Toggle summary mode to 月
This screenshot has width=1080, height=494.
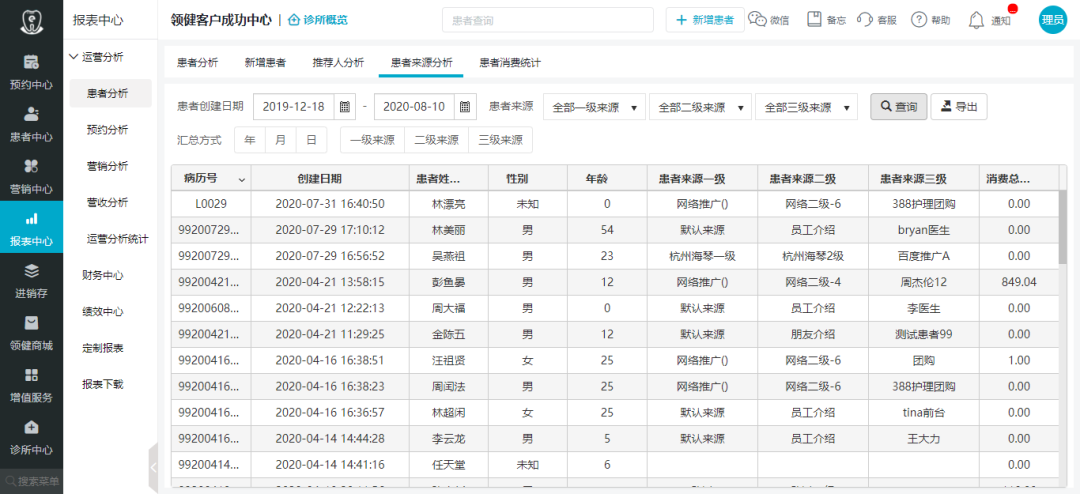pyautogui.click(x=280, y=140)
